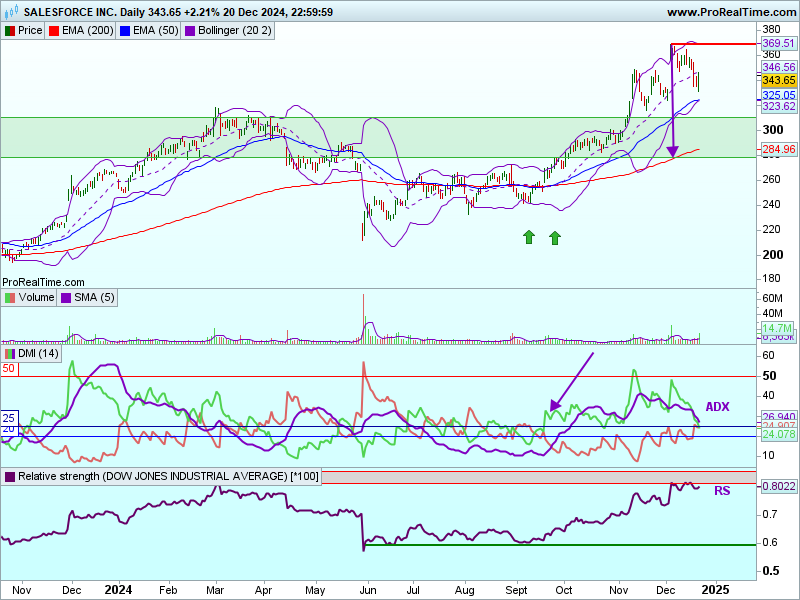Click the candlestick chart icon beside SALESFORCE title

pyautogui.click(x=12, y=12)
